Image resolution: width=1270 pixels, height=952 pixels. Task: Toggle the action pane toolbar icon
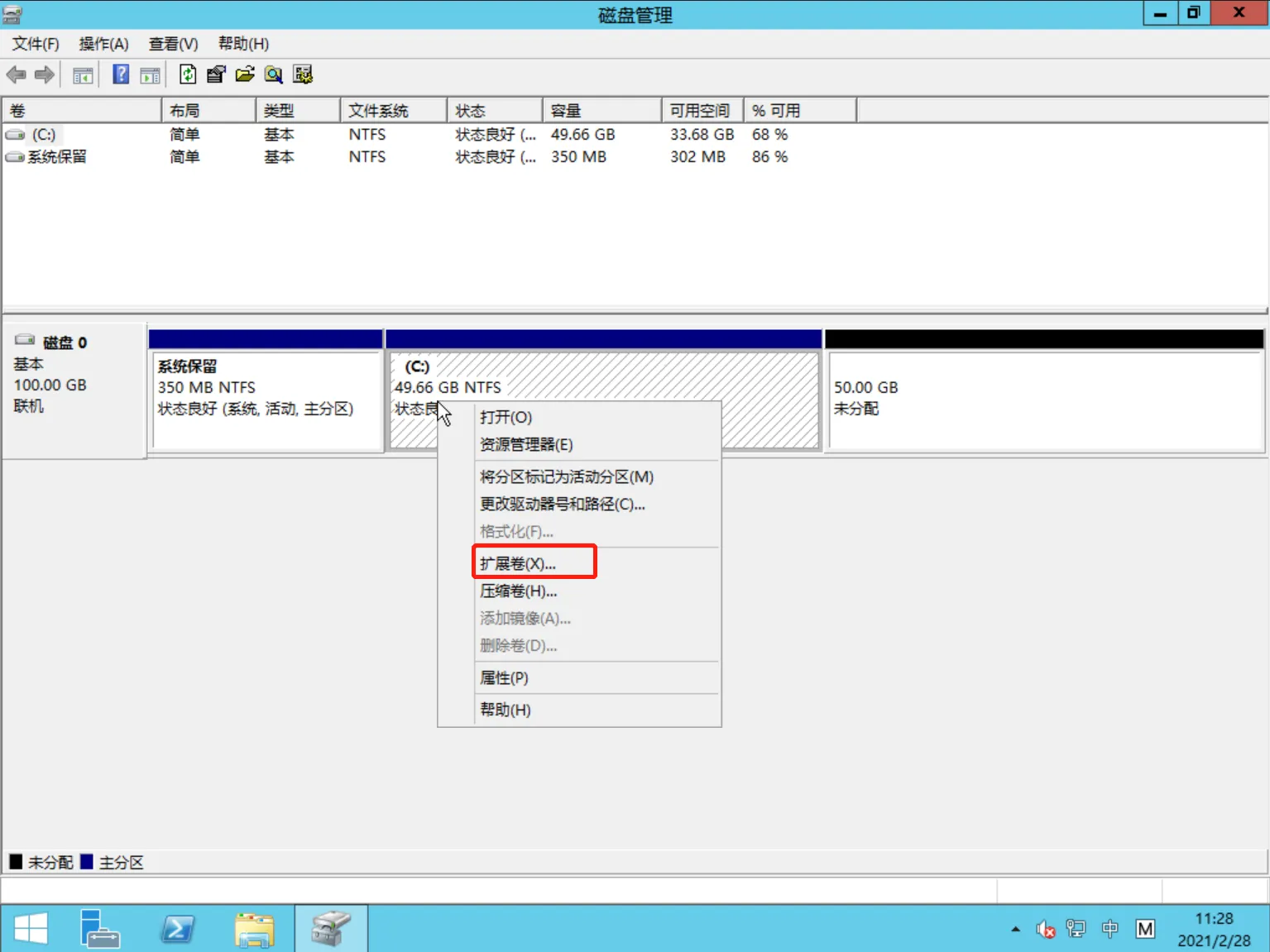[150, 74]
